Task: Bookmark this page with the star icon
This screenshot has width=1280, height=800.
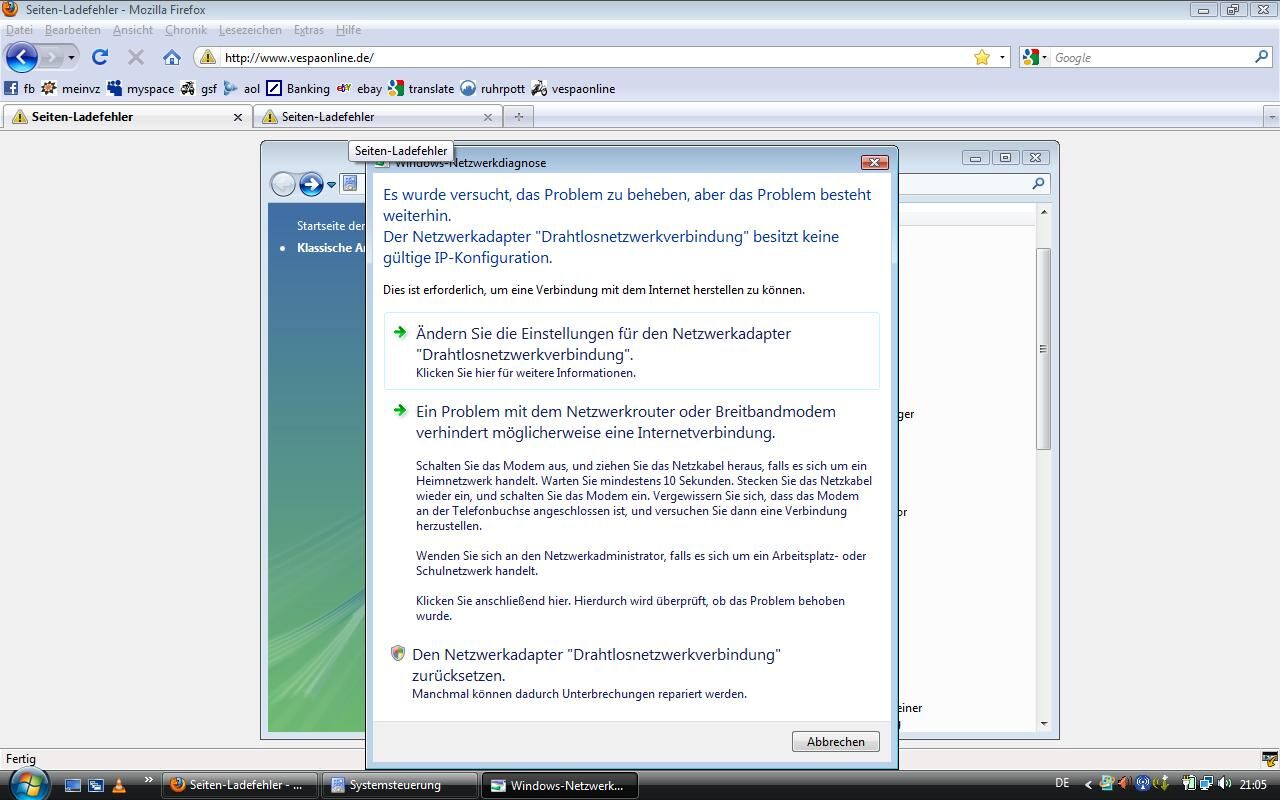Action: pos(982,57)
